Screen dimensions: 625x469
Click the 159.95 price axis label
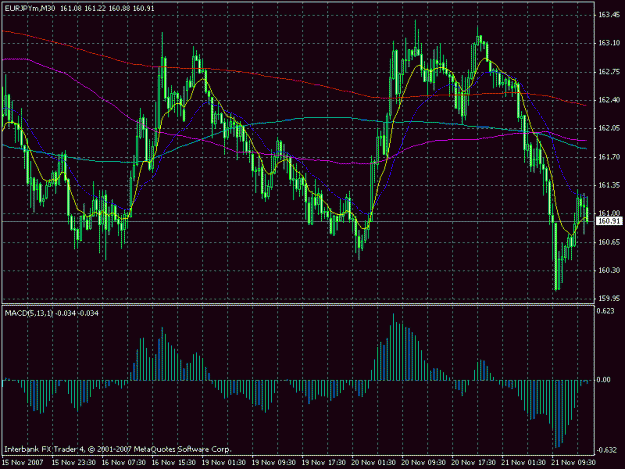tap(607, 298)
